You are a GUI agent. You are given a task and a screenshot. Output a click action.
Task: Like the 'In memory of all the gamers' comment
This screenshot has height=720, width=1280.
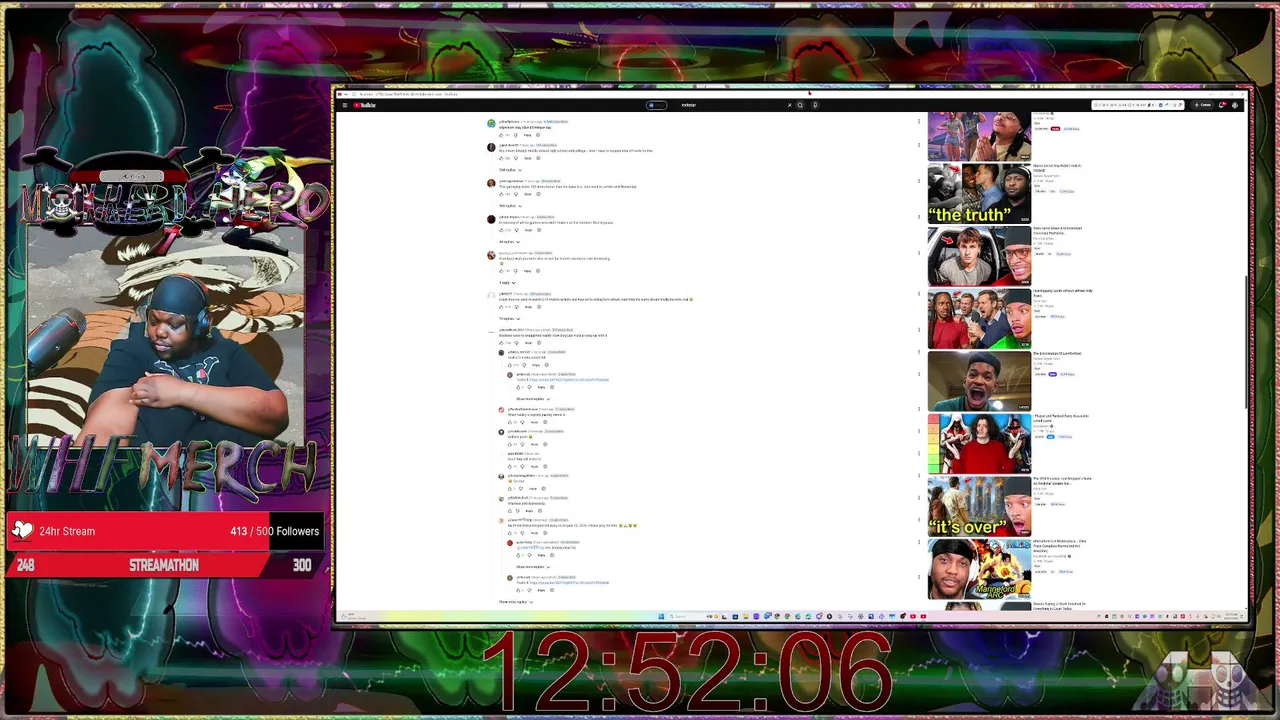[502, 230]
